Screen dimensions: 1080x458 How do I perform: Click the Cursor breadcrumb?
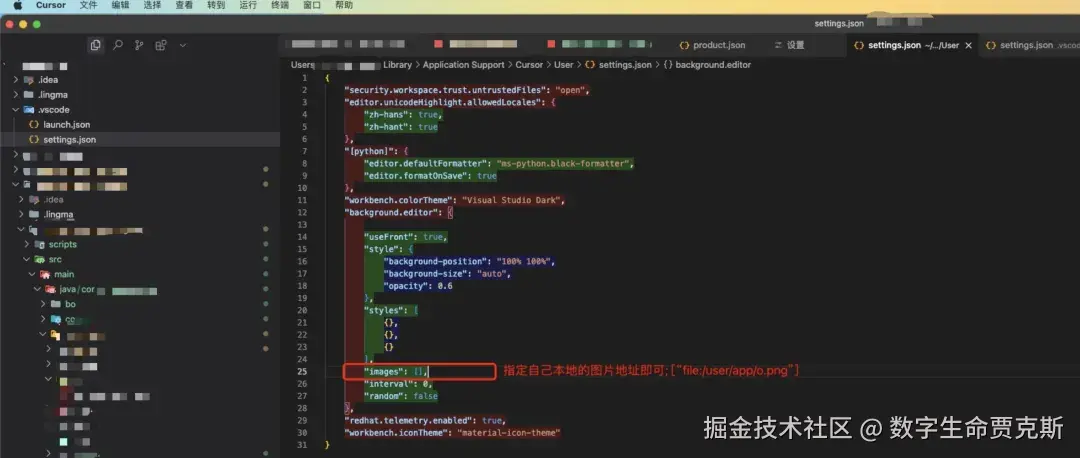click(x=529, y=65)
